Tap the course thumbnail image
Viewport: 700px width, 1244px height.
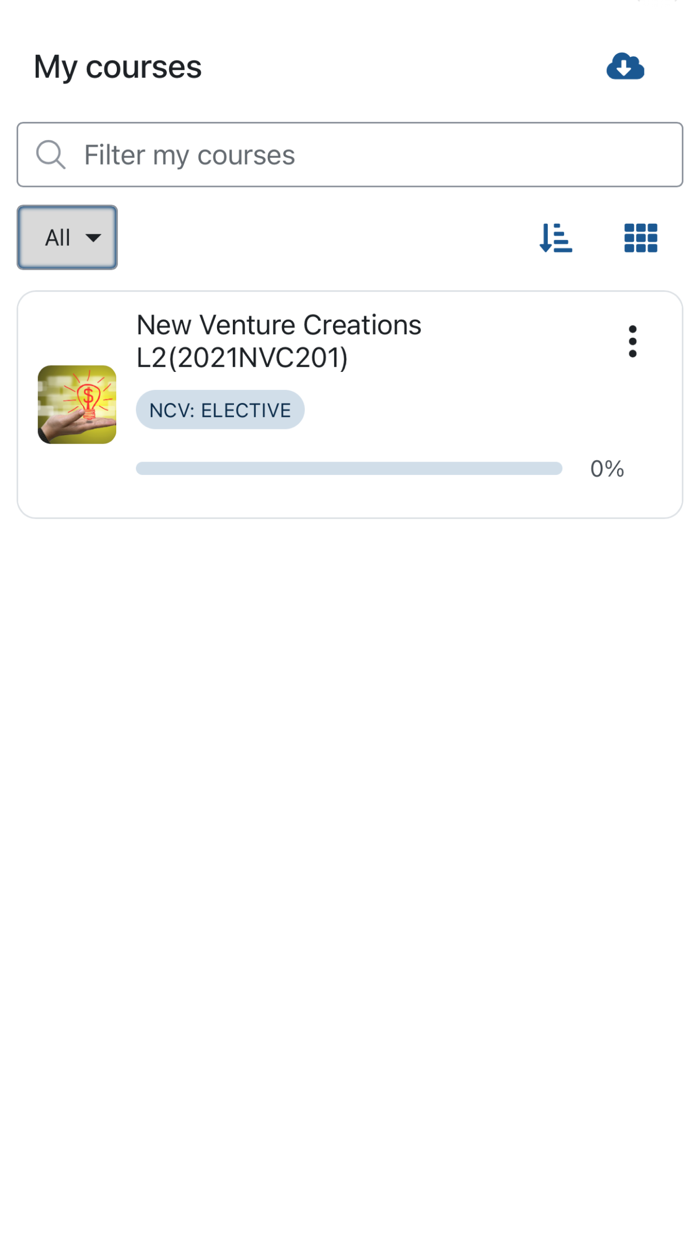pyautogui.click(x=77, y=404)
